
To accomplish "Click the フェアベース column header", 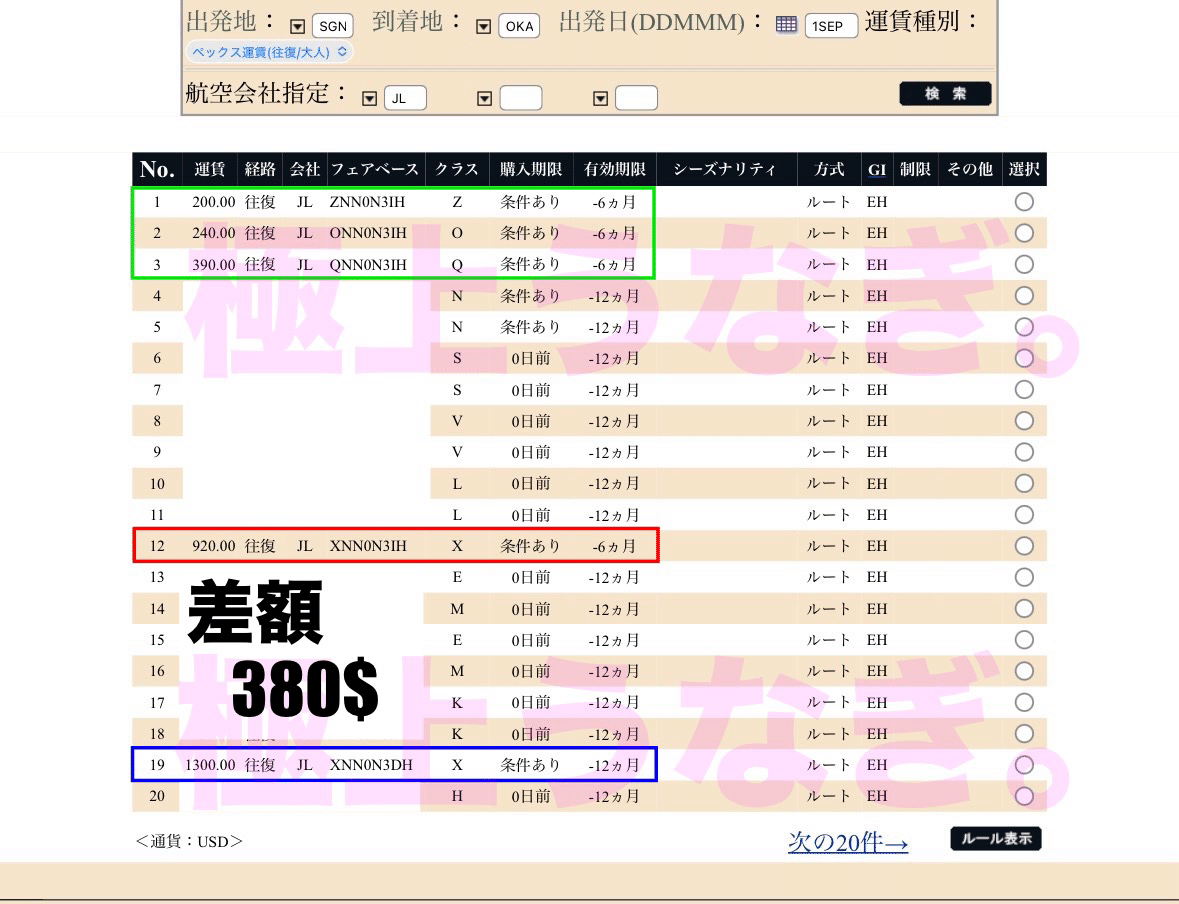I will [x=374, y=169].
